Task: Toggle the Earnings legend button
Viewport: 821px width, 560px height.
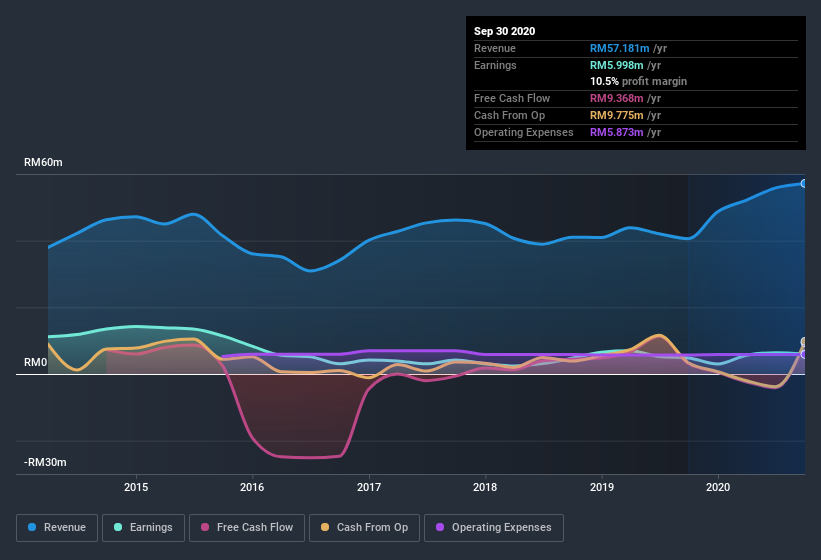Action: point(143,528)
